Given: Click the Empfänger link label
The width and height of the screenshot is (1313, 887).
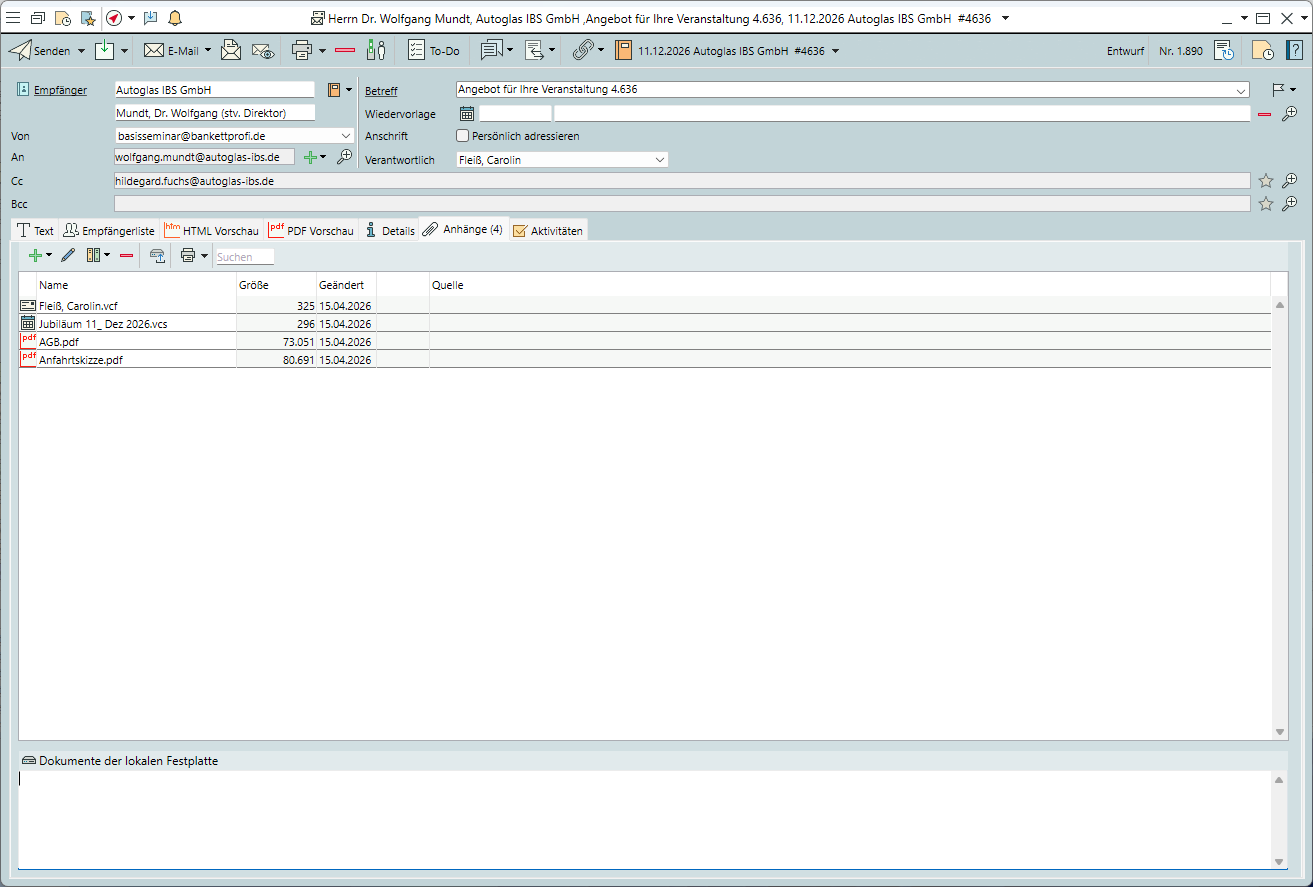Looking at the screenshot, I should (x=60, y=90).
